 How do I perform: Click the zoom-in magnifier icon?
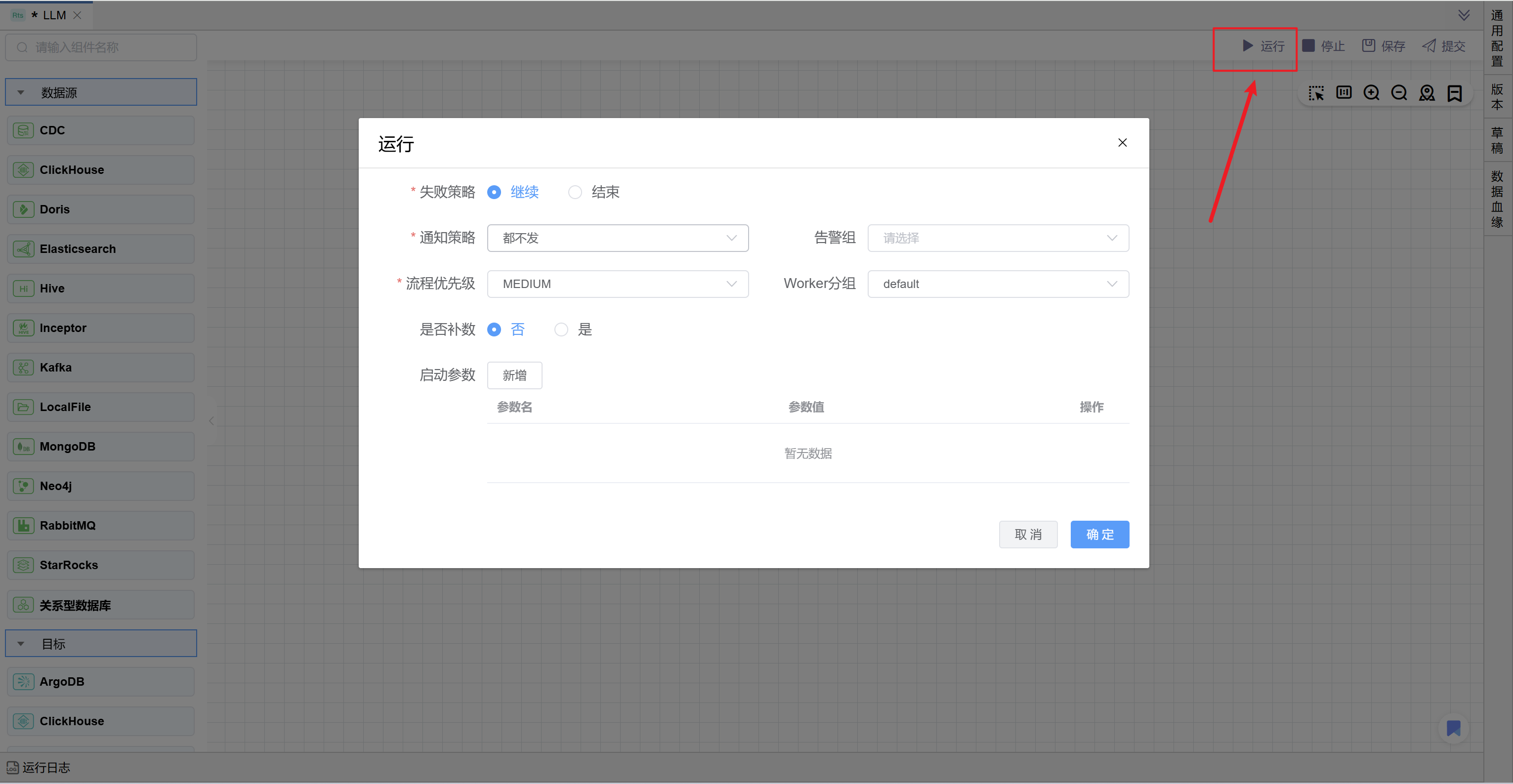(x=1371, y=93)
